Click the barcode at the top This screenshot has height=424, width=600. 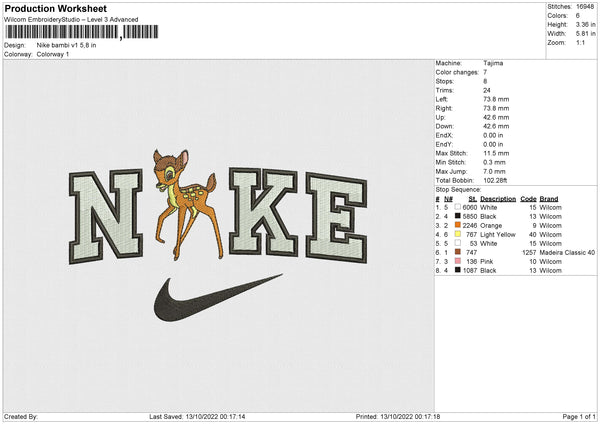pos(82,32)
